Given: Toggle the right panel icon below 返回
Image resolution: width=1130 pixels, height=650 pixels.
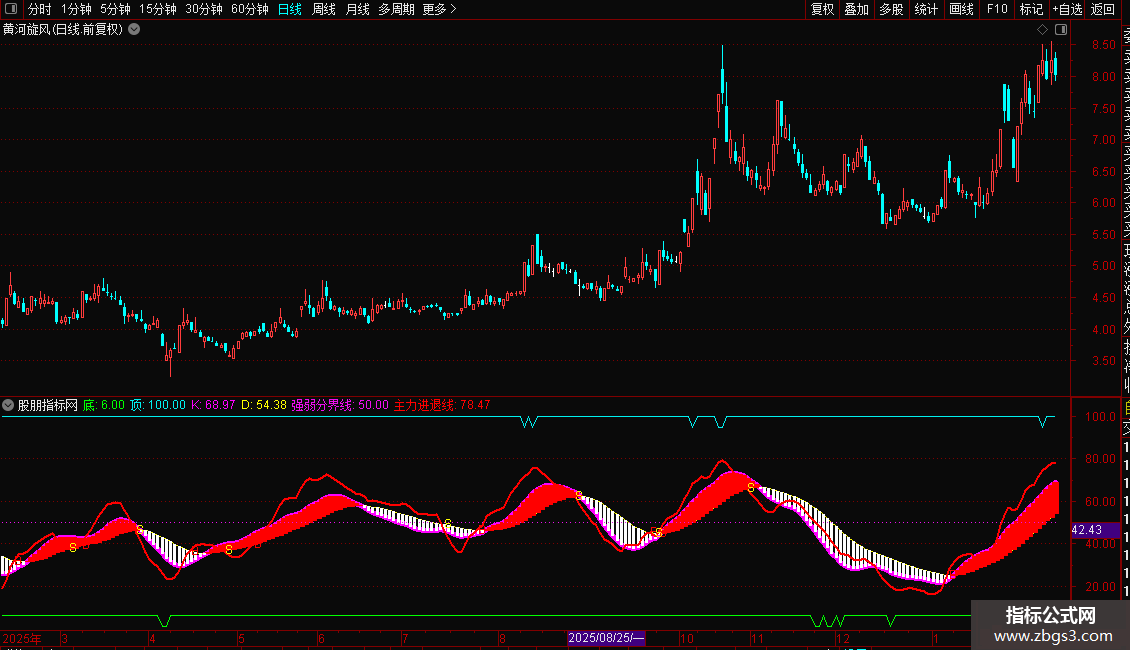Looking at the screenshot, I should pos(1061,30).
